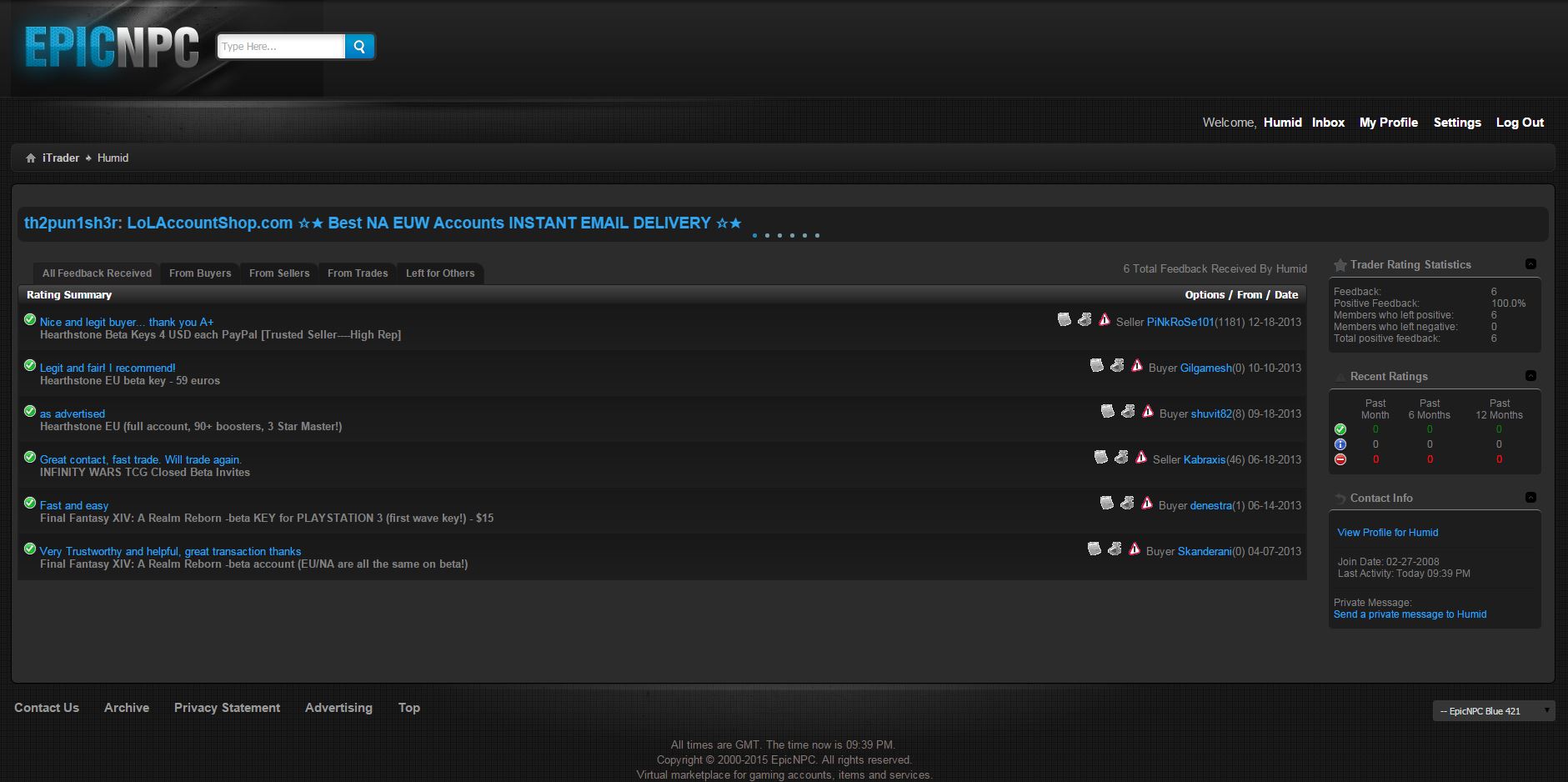This screenshot has width=1568, height=782.
Task: Open the Privacy Statement footer link
Action: [227, 708]
